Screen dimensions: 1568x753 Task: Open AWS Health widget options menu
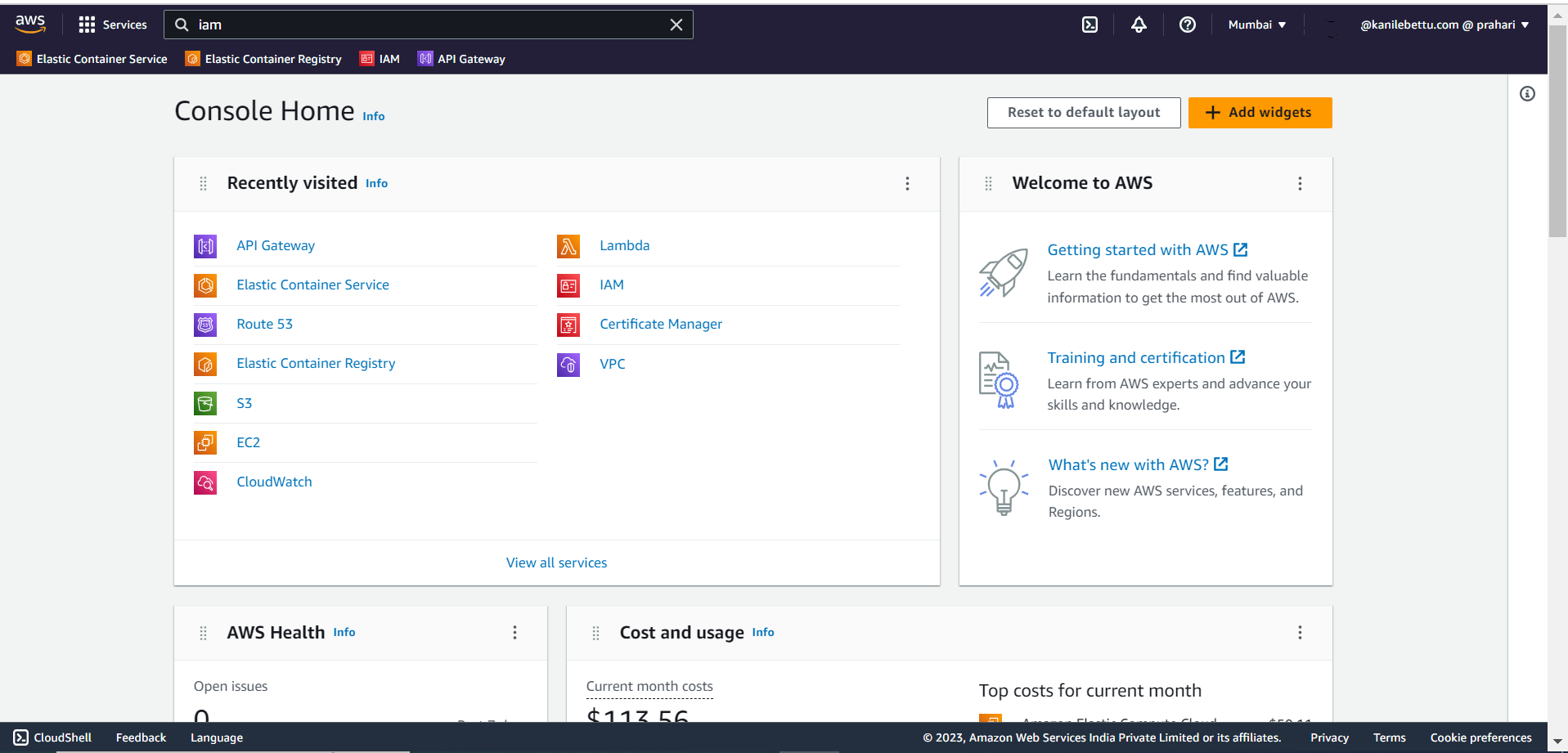coord(514,633)
